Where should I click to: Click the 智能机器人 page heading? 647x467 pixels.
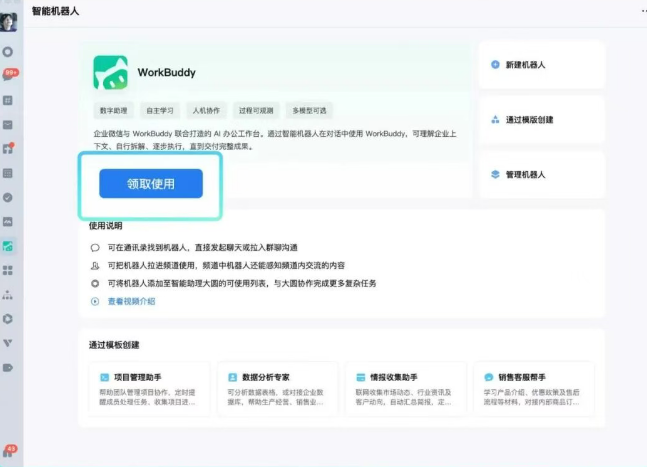pyautogui.click(x=55, y=11)
